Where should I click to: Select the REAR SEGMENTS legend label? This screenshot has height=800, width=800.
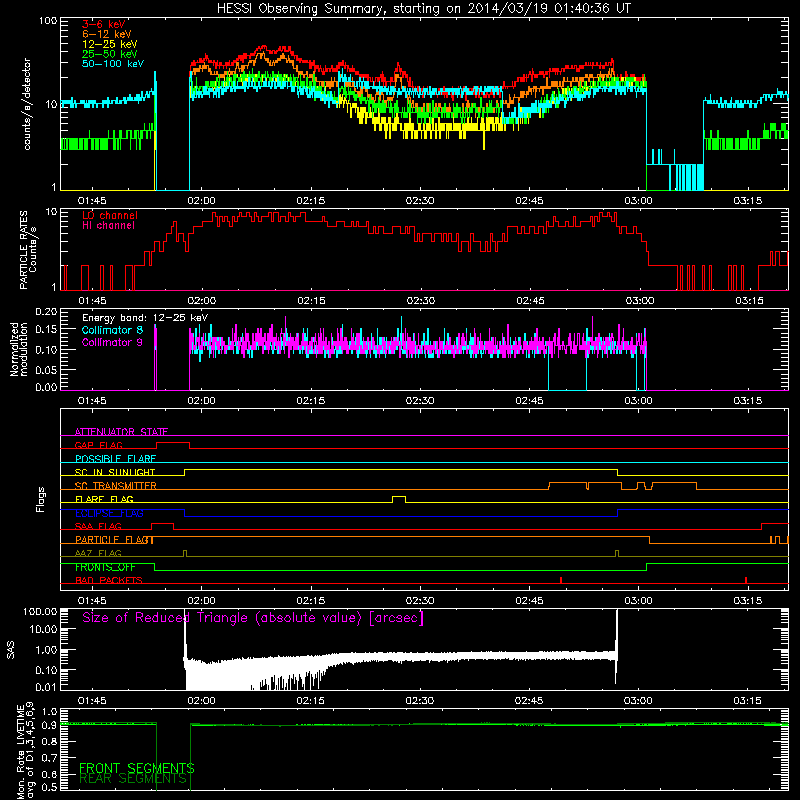coord(133,779)
